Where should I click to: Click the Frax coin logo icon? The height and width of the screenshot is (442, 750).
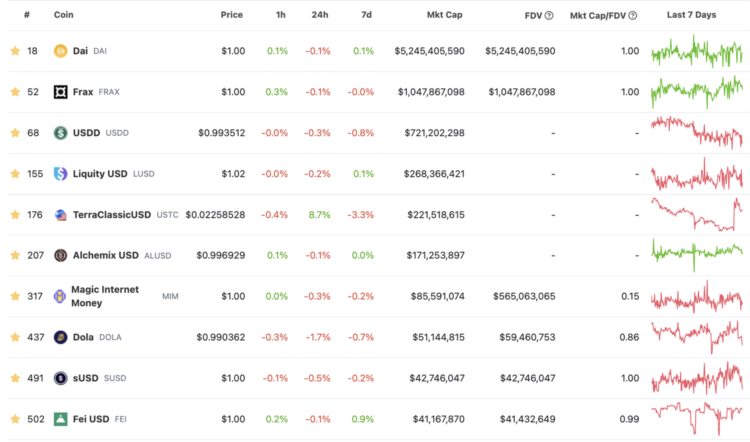click(x=60, y=92)
